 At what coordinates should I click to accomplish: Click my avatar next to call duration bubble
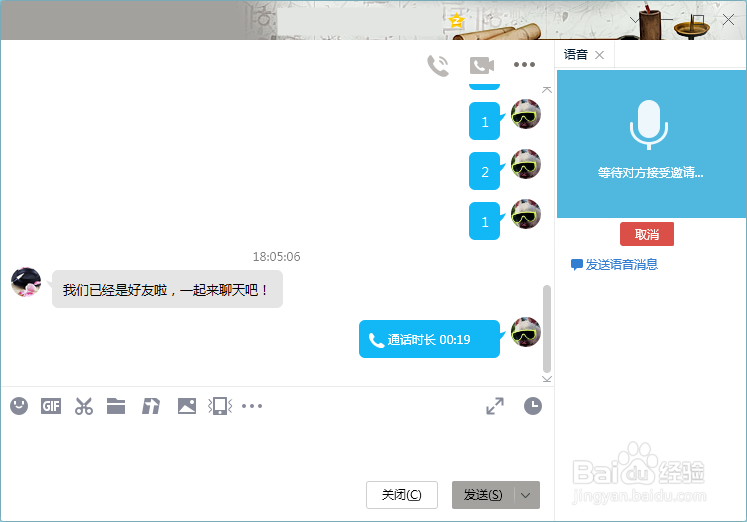(526, 331)
